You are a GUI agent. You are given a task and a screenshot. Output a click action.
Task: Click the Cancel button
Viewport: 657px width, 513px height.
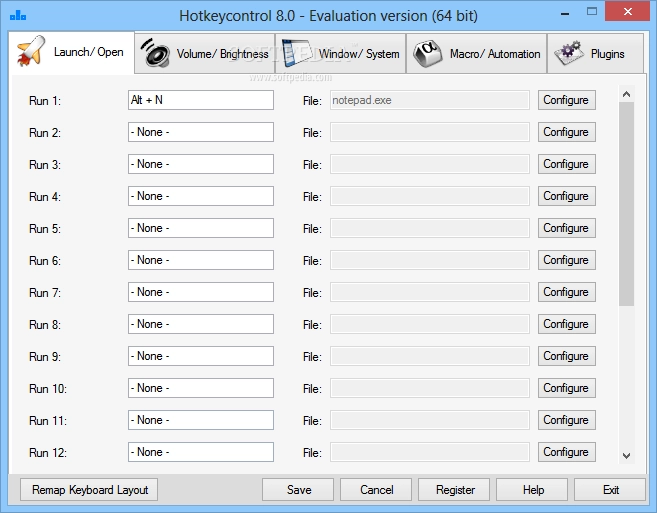[x=376, y=490]
